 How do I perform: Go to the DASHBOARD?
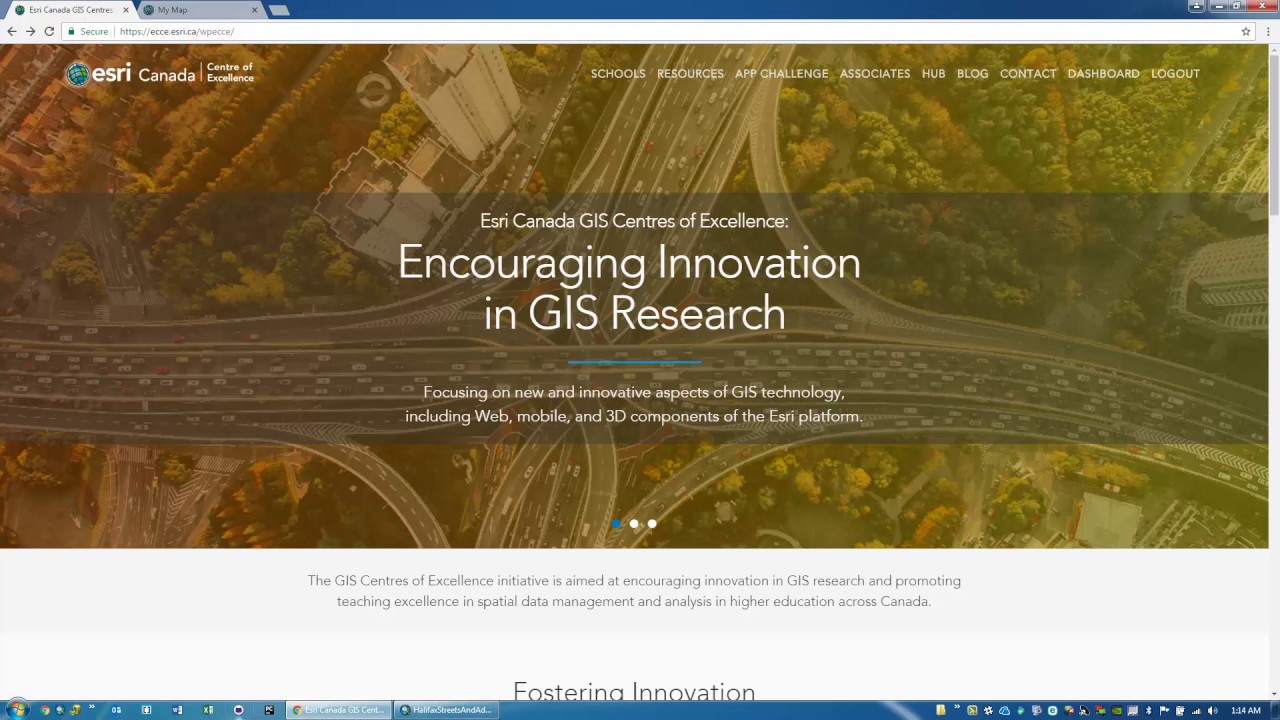1103,74
